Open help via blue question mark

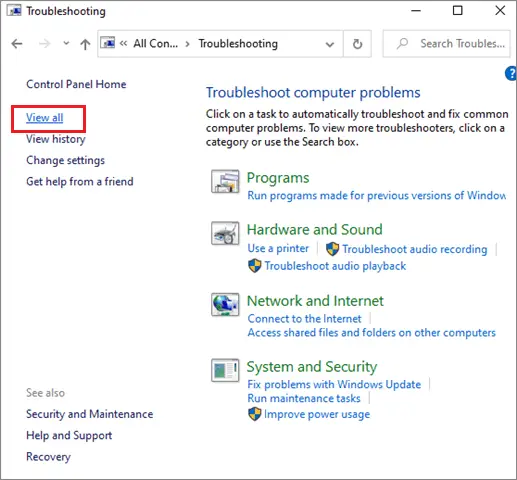(511, 73)
